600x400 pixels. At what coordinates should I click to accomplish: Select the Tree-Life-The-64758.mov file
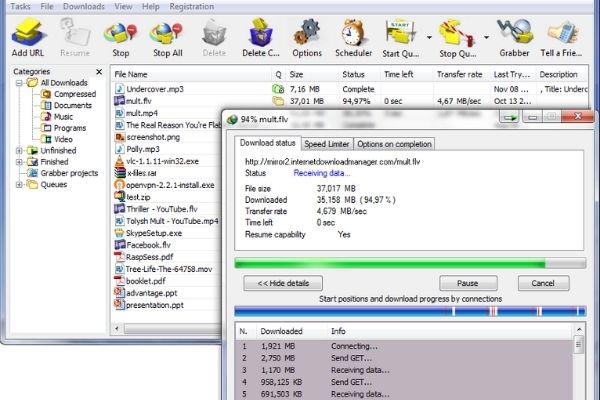click(168, 269)
